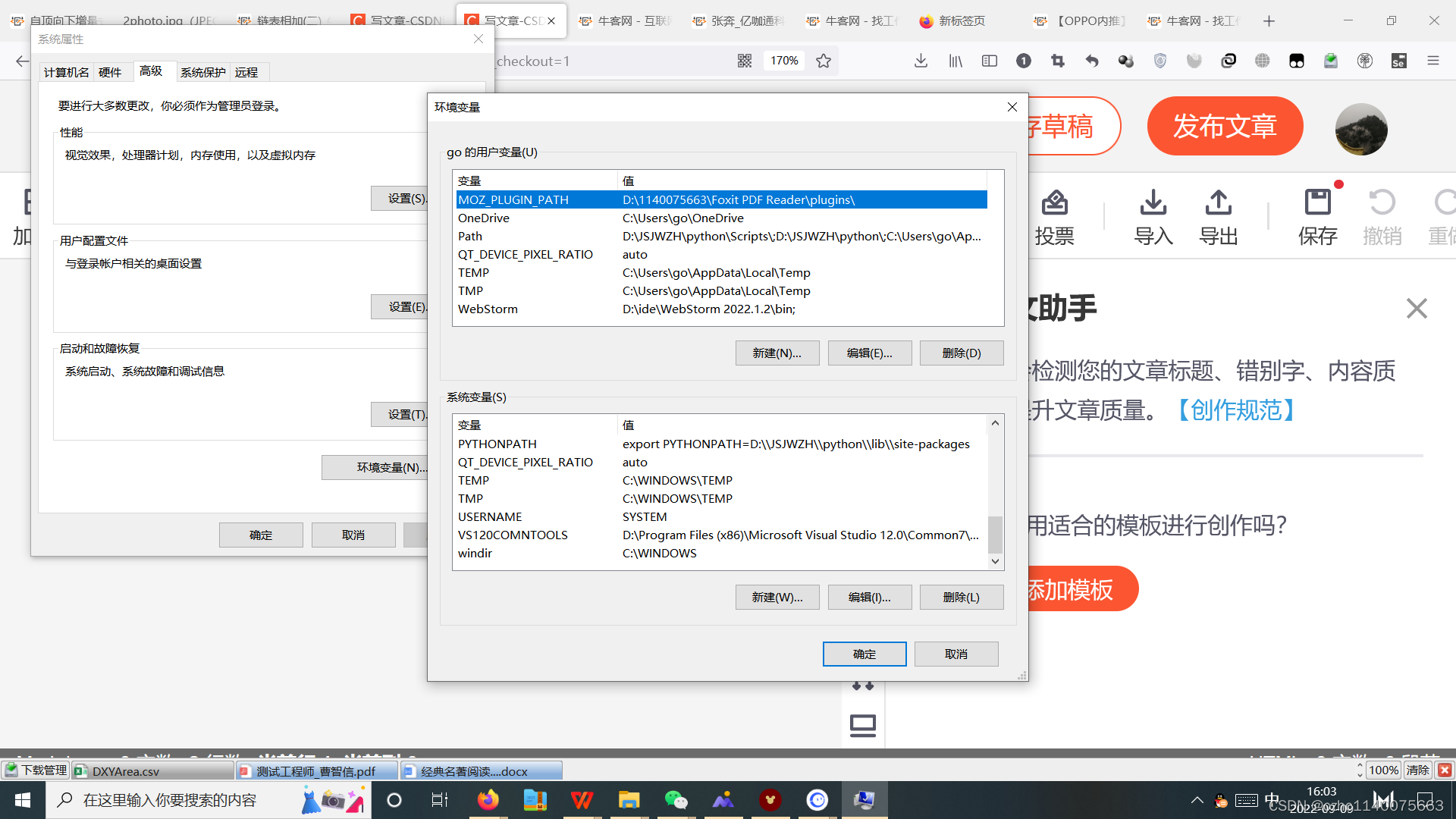The width and height of the screenshot is (1456, 819).
Task: Click the crop screenshot extension icon
Action: tap(1058, 61)
